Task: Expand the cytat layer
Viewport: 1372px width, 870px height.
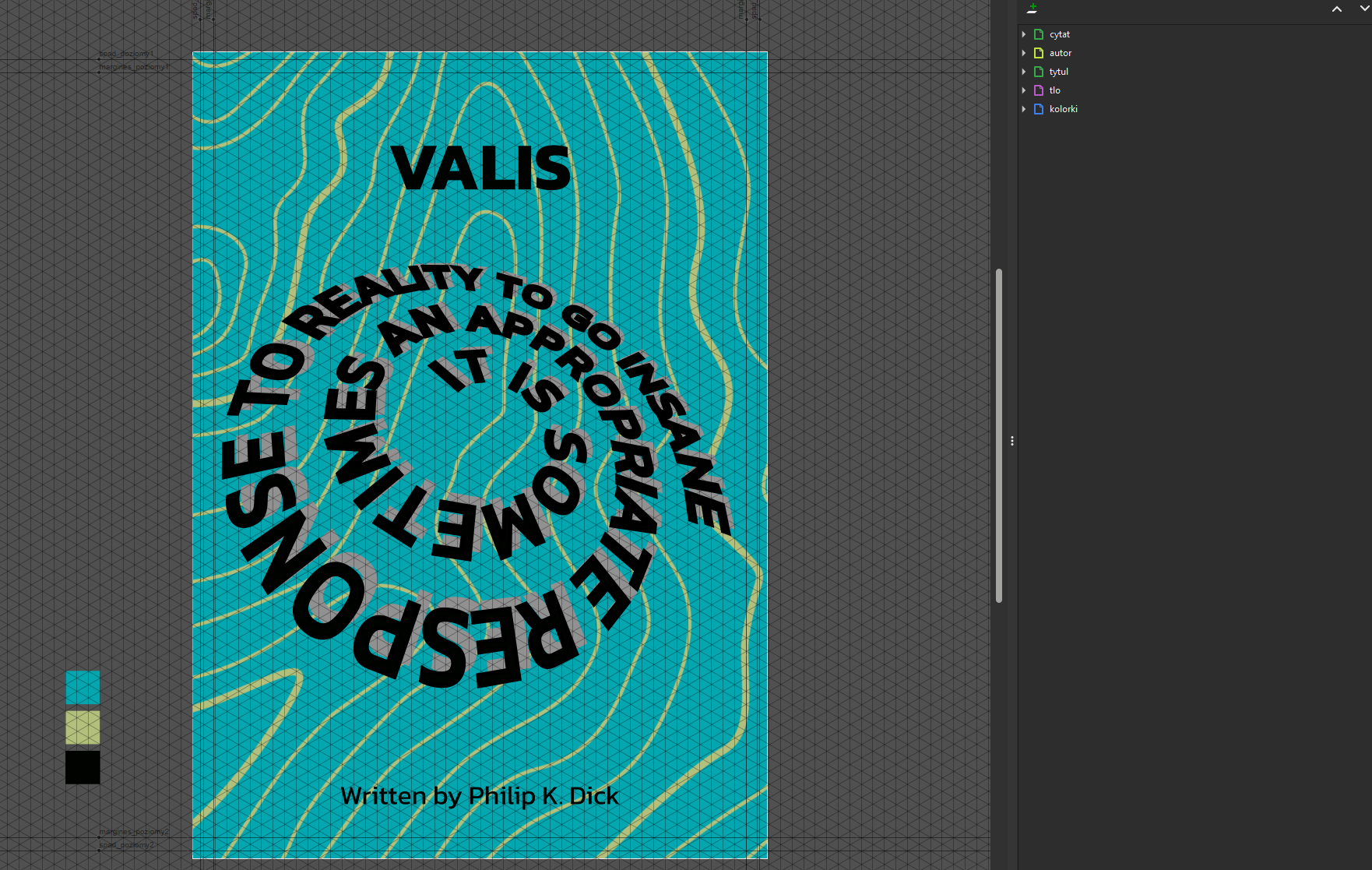Action: 1024,34
